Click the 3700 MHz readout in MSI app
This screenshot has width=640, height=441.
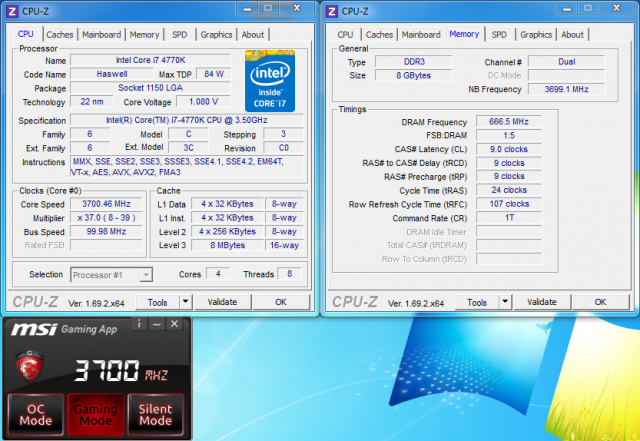pos(121,370)
